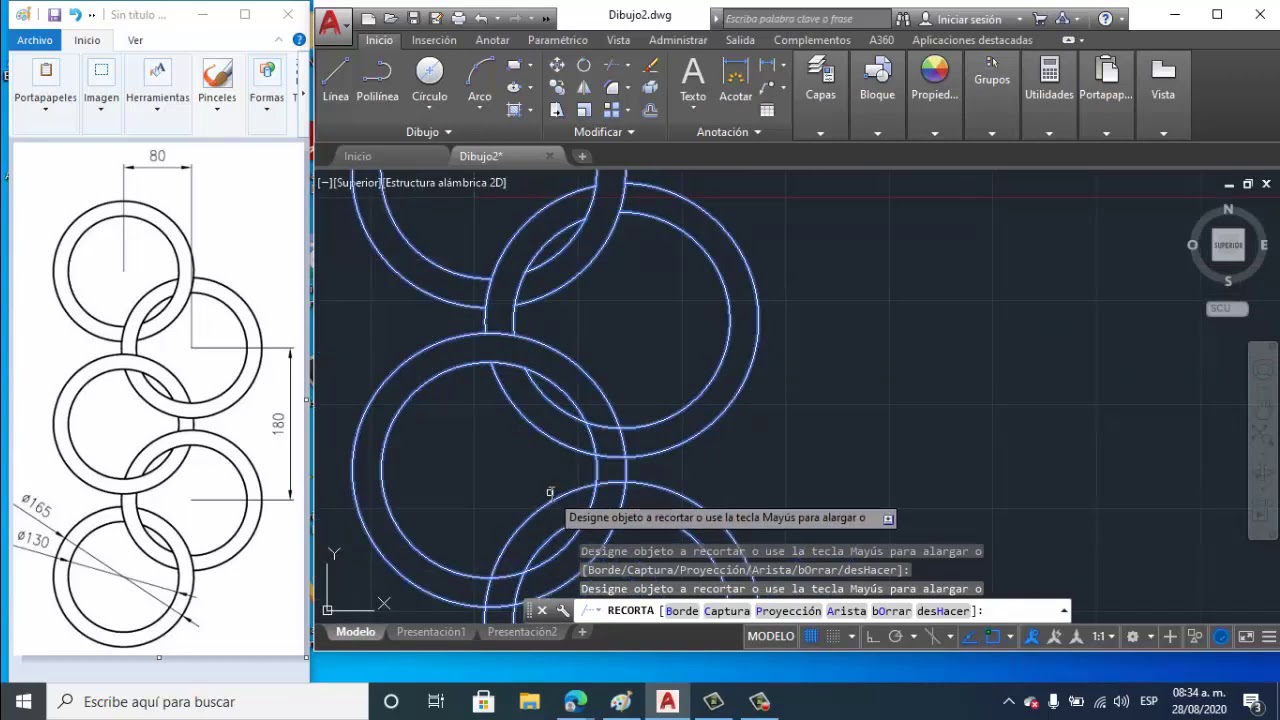This screenshot has height=720, width=1280.
Task: Toggle polar tracking in status bar
Action: click(895, 636)
